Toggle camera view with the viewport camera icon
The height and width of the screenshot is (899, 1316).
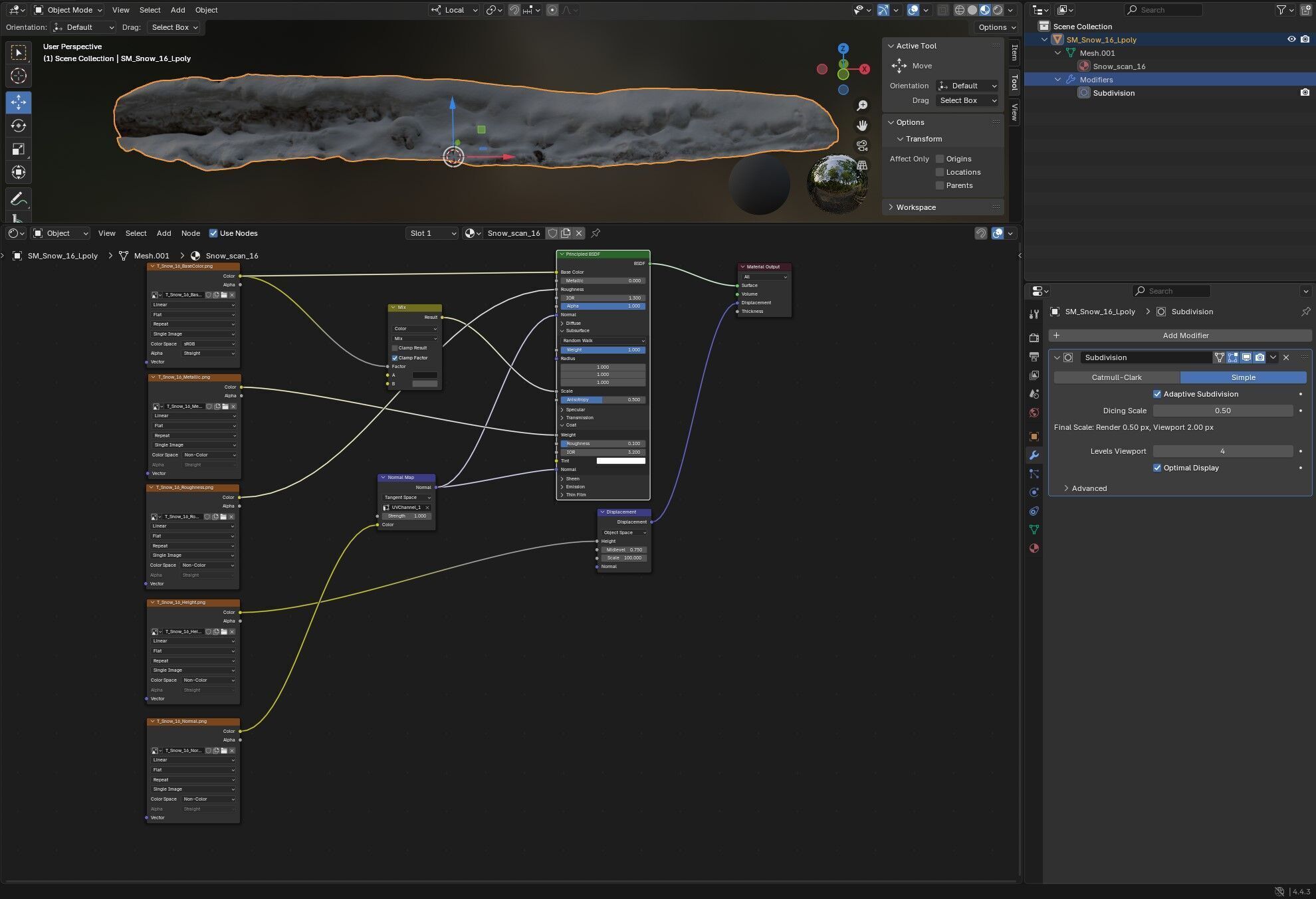(862, 146)
